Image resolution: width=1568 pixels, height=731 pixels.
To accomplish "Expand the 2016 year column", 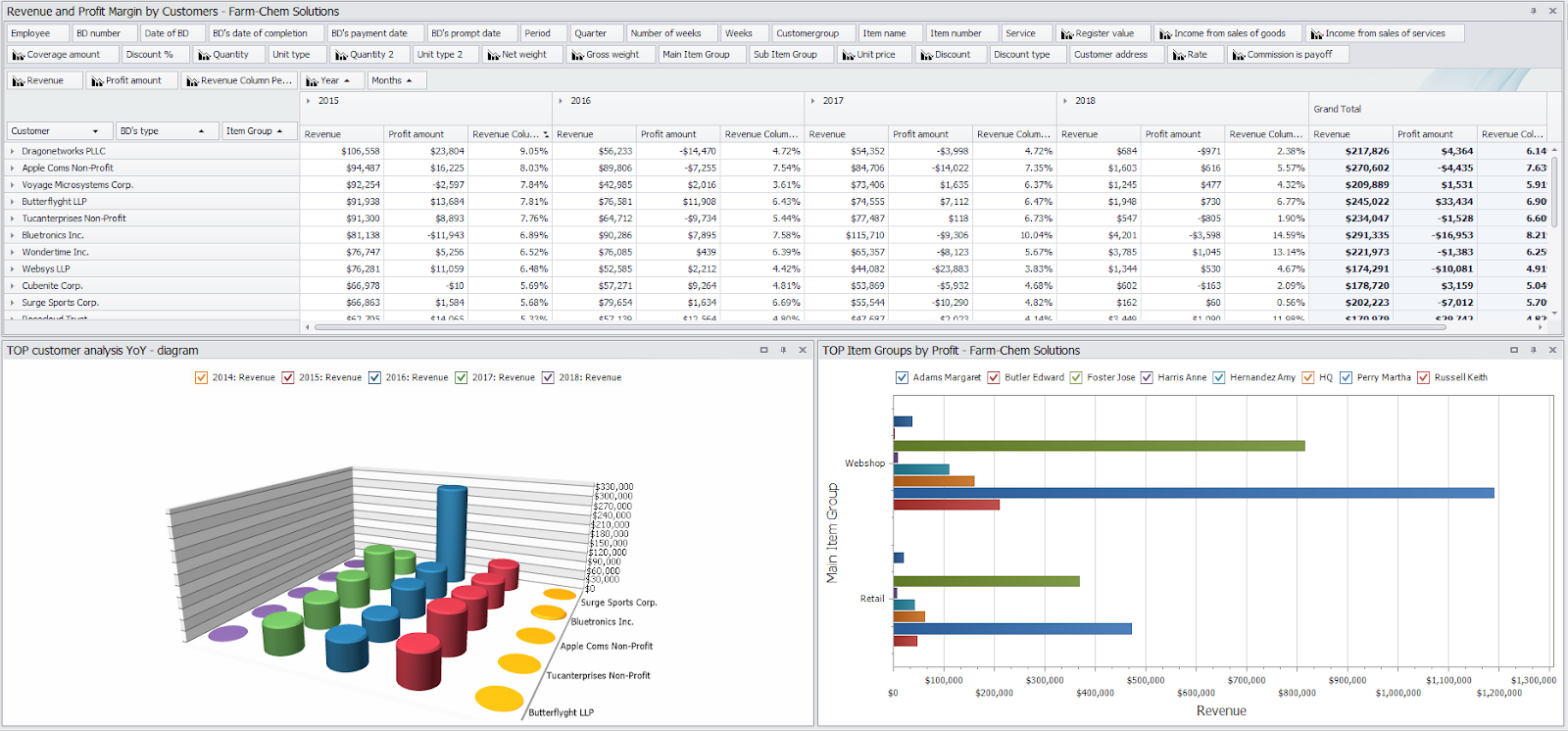I will (x=561, y=101).
